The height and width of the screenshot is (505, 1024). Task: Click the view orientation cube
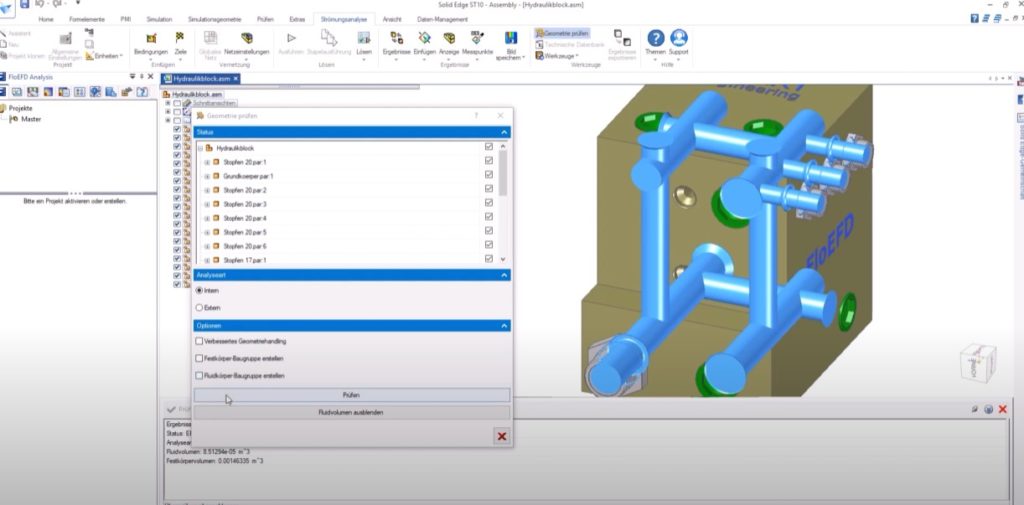(978, 364)
